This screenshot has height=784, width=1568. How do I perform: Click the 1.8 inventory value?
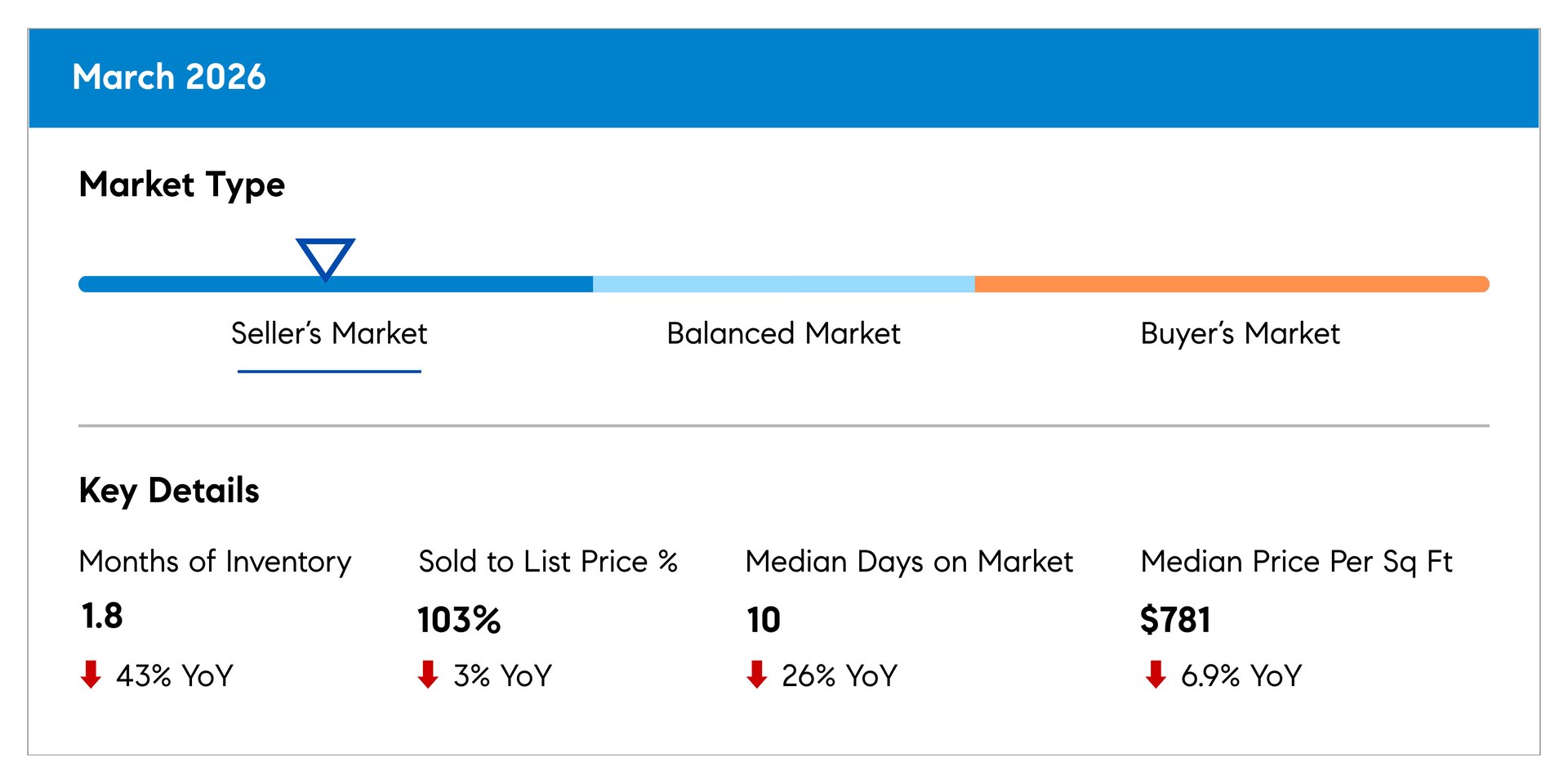coord(102,616)
